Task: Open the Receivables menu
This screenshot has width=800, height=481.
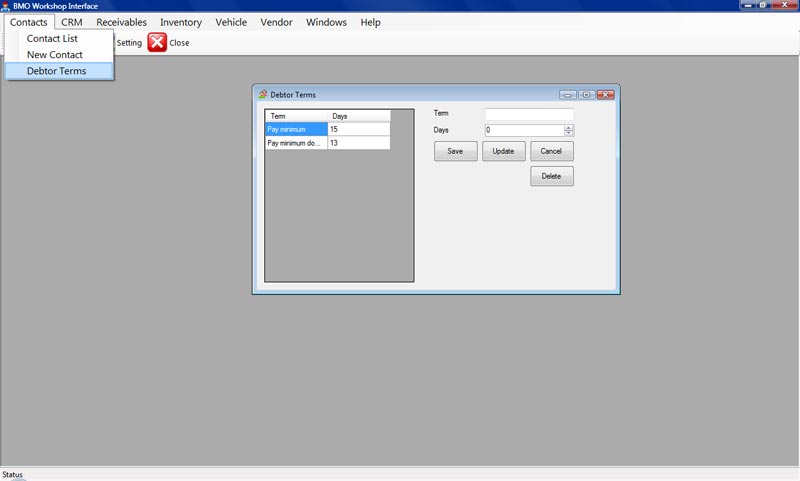Action: point(121,22)
